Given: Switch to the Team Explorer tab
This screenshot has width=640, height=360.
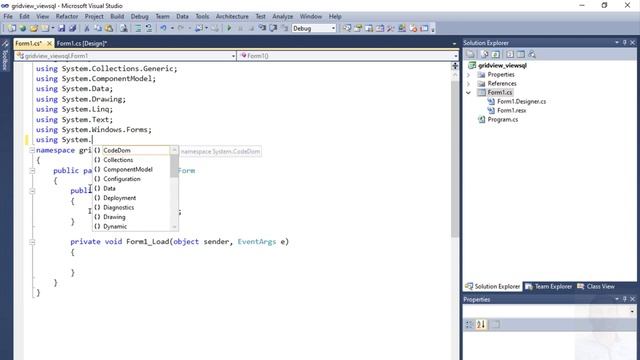Looking at the screenshot, I should (549, 287).
